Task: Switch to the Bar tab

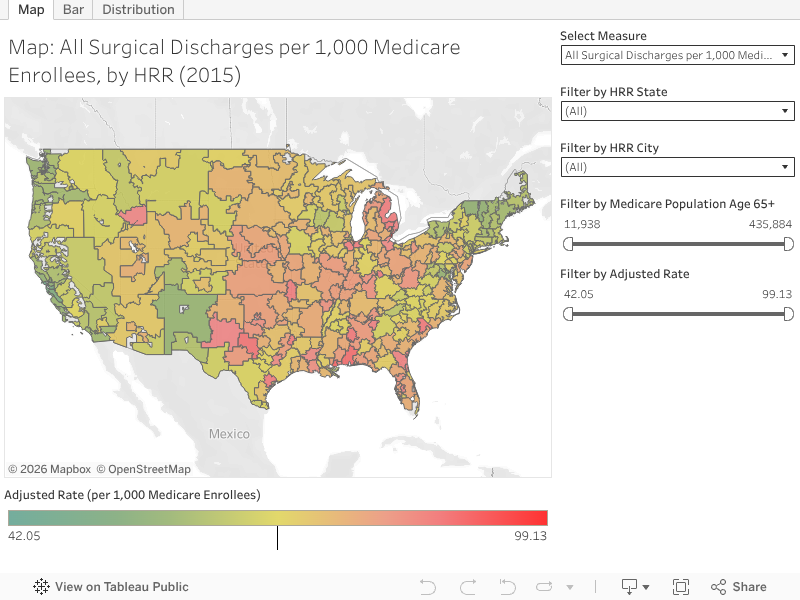Action: [x=72, y=9]
